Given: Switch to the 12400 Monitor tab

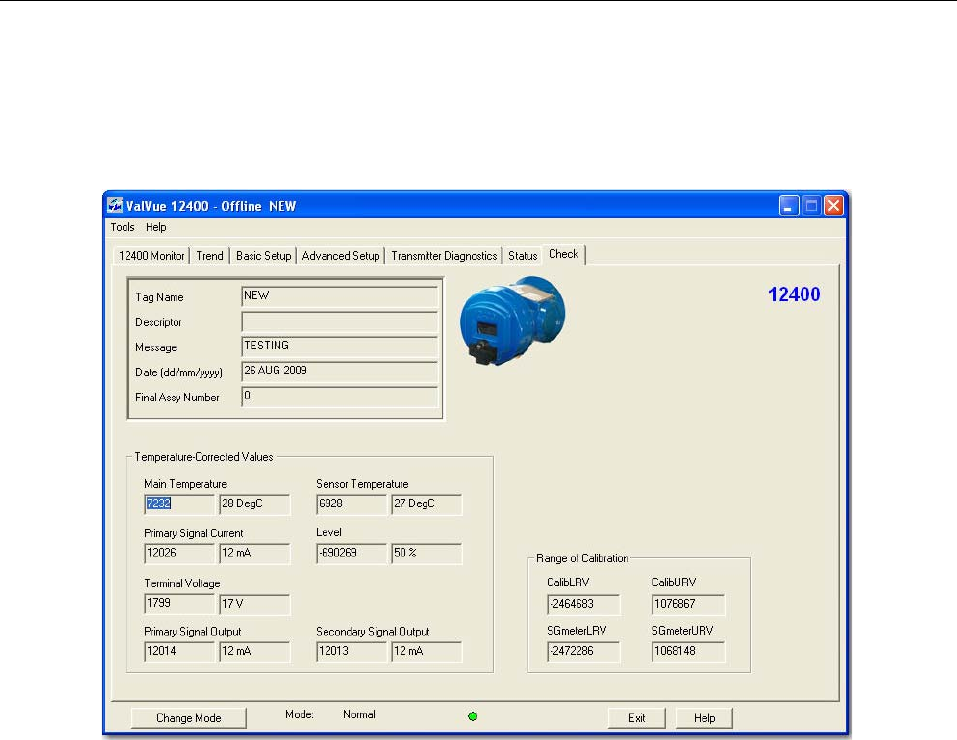Looking at the screenshot, I should [151, 256].
